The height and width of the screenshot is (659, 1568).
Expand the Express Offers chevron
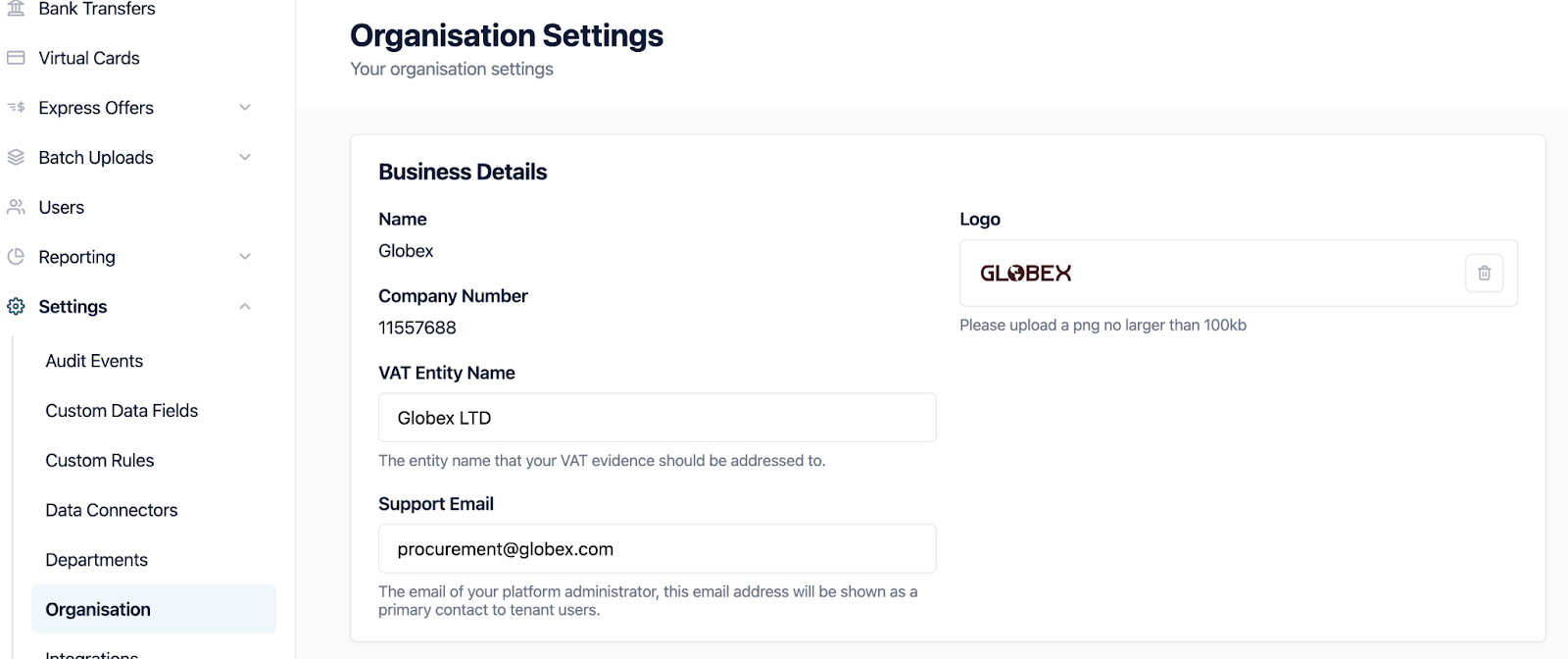point(245,108)
